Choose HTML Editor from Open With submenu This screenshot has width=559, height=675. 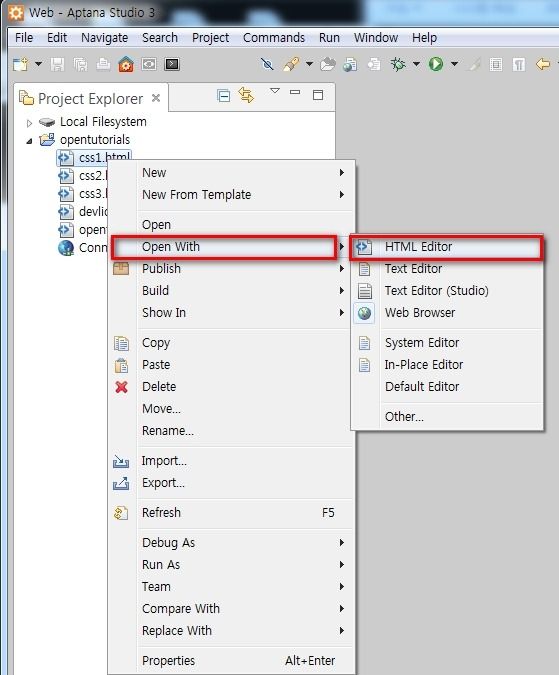pyautogui.click(x=447, y=247)
